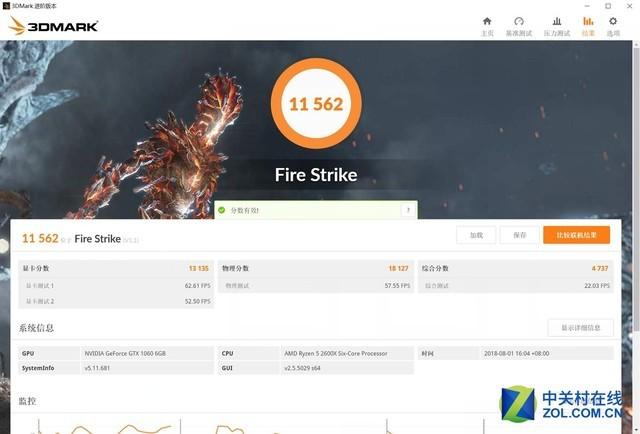Click the combined score 4 737 value

pos(600,268)
